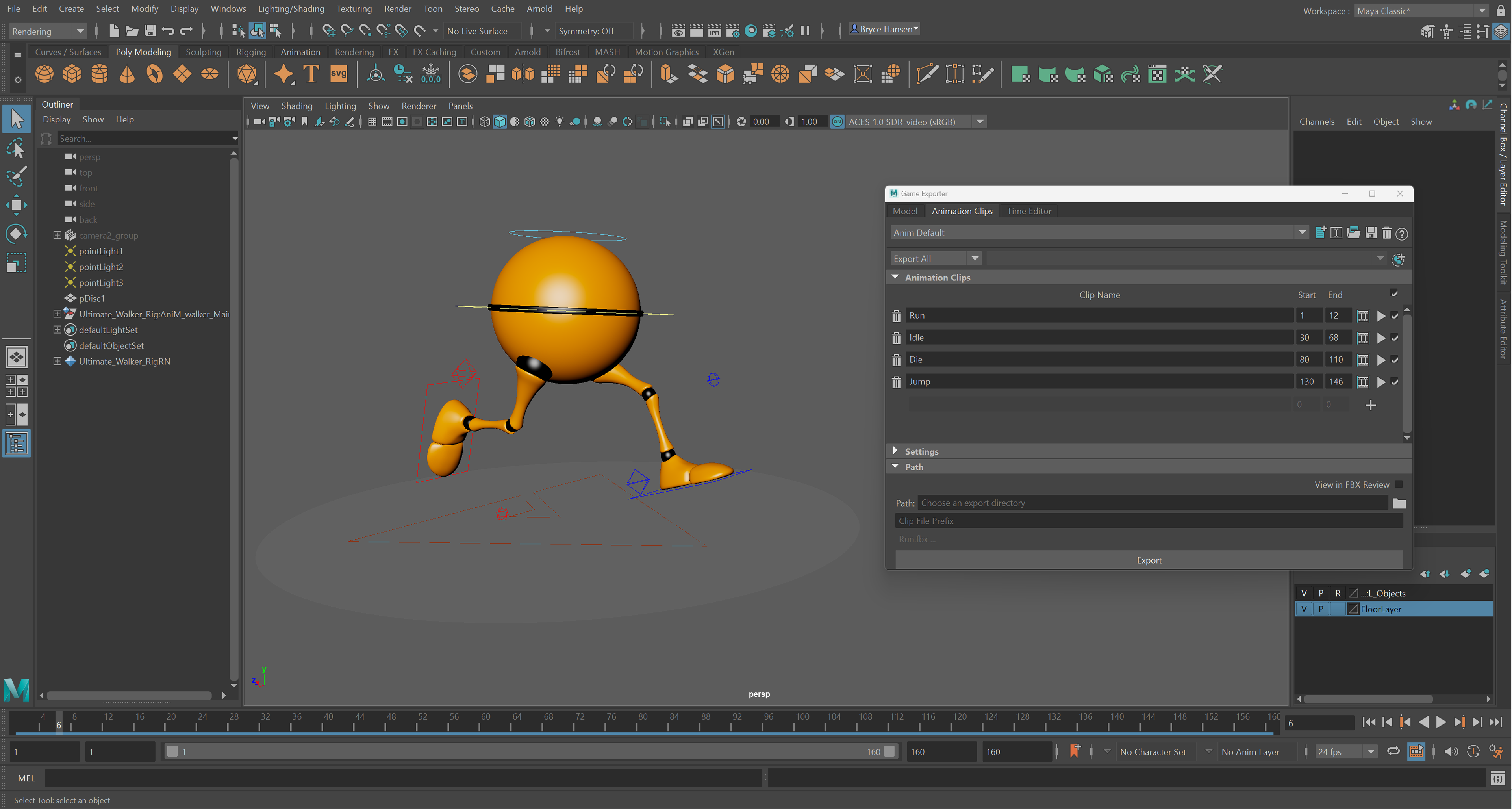The image size is (1512, 809).
Task: Toggle FloorLayer visibility V box
Action: tap(1304, 609)
